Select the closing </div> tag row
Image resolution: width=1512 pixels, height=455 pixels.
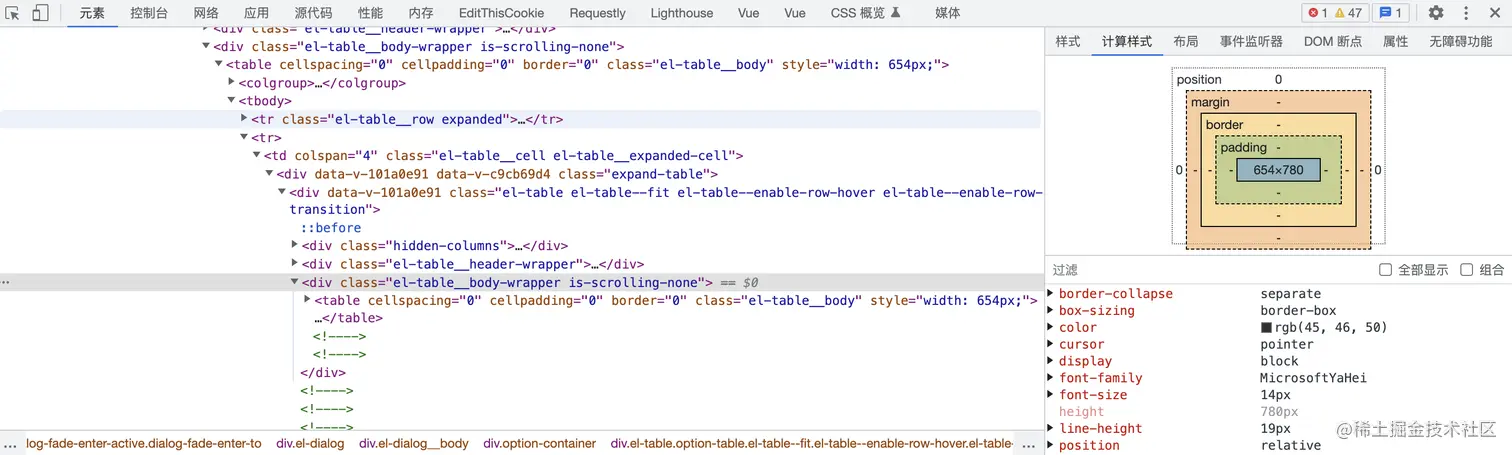(x=322, y=373)
